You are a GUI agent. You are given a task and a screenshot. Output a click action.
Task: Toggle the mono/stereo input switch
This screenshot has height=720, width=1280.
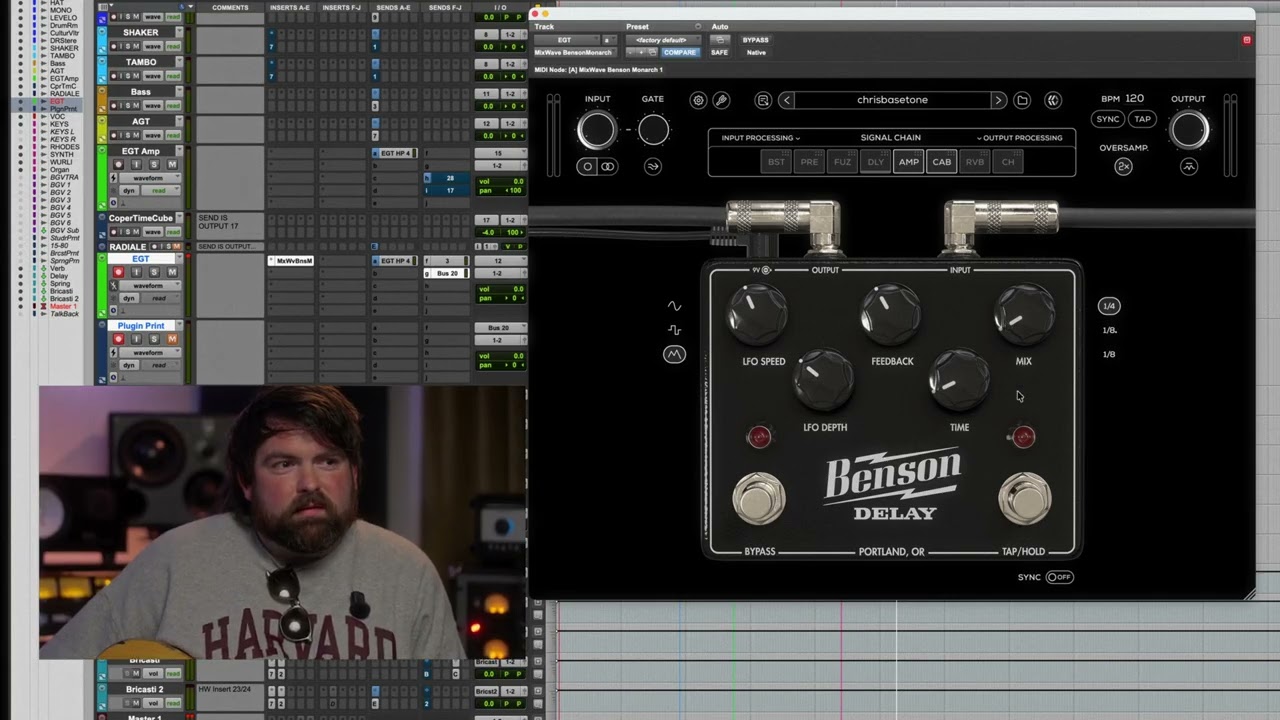click(x=597, y=167)
